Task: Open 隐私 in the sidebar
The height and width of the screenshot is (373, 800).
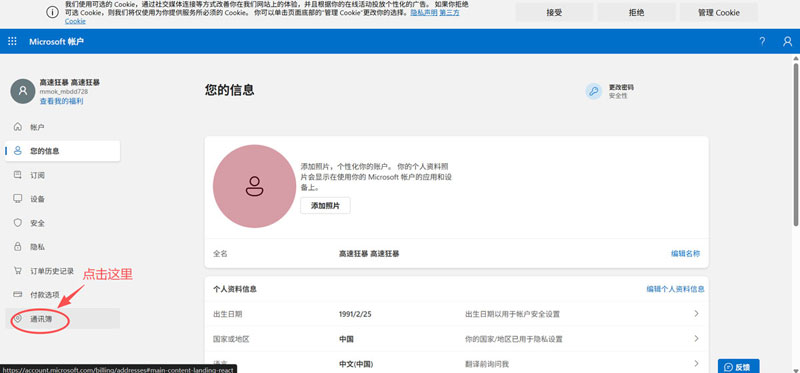Action: coord(63,246)
